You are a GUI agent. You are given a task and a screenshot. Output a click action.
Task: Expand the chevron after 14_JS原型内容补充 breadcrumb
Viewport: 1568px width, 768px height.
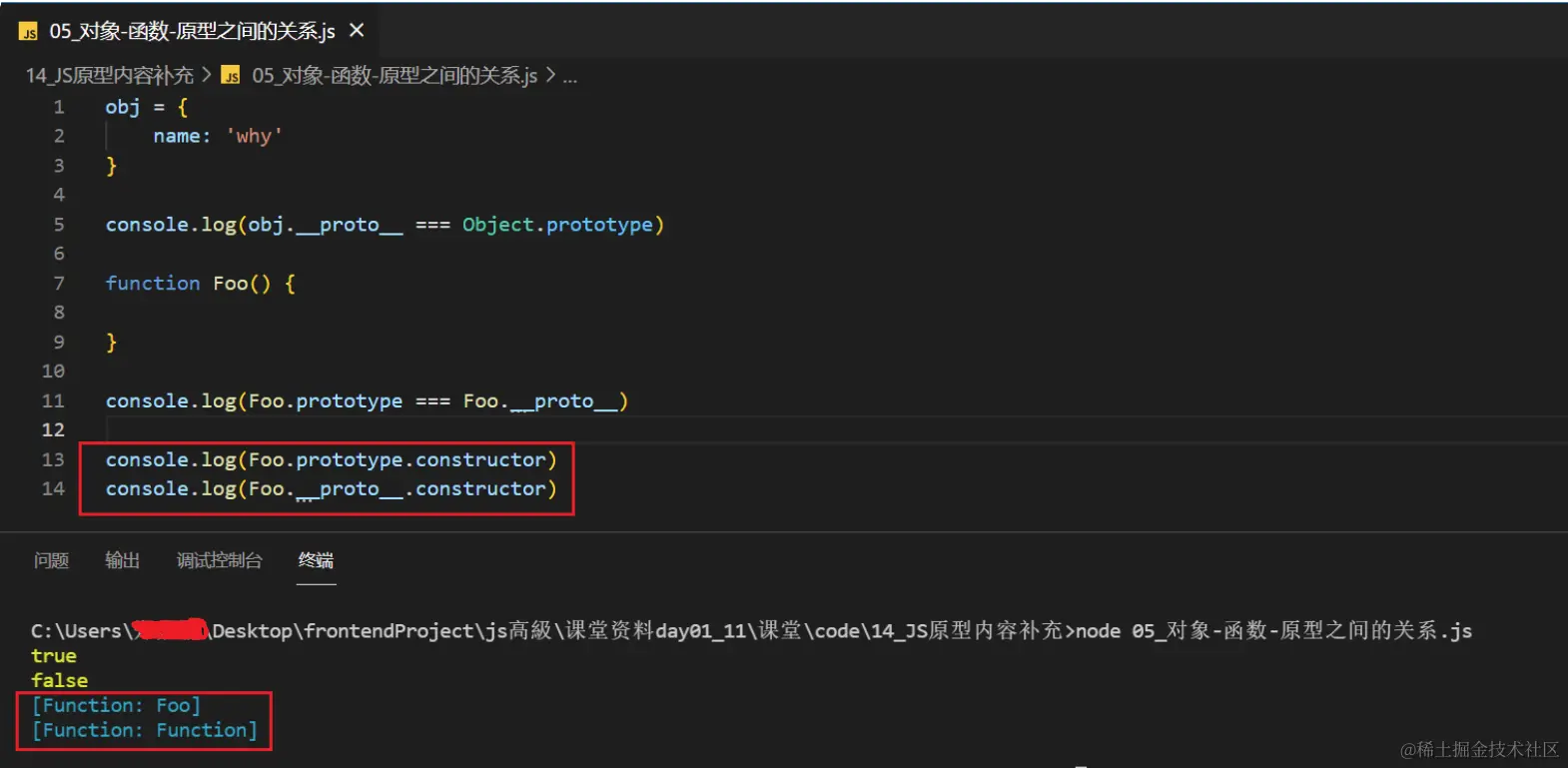(207, 76)
